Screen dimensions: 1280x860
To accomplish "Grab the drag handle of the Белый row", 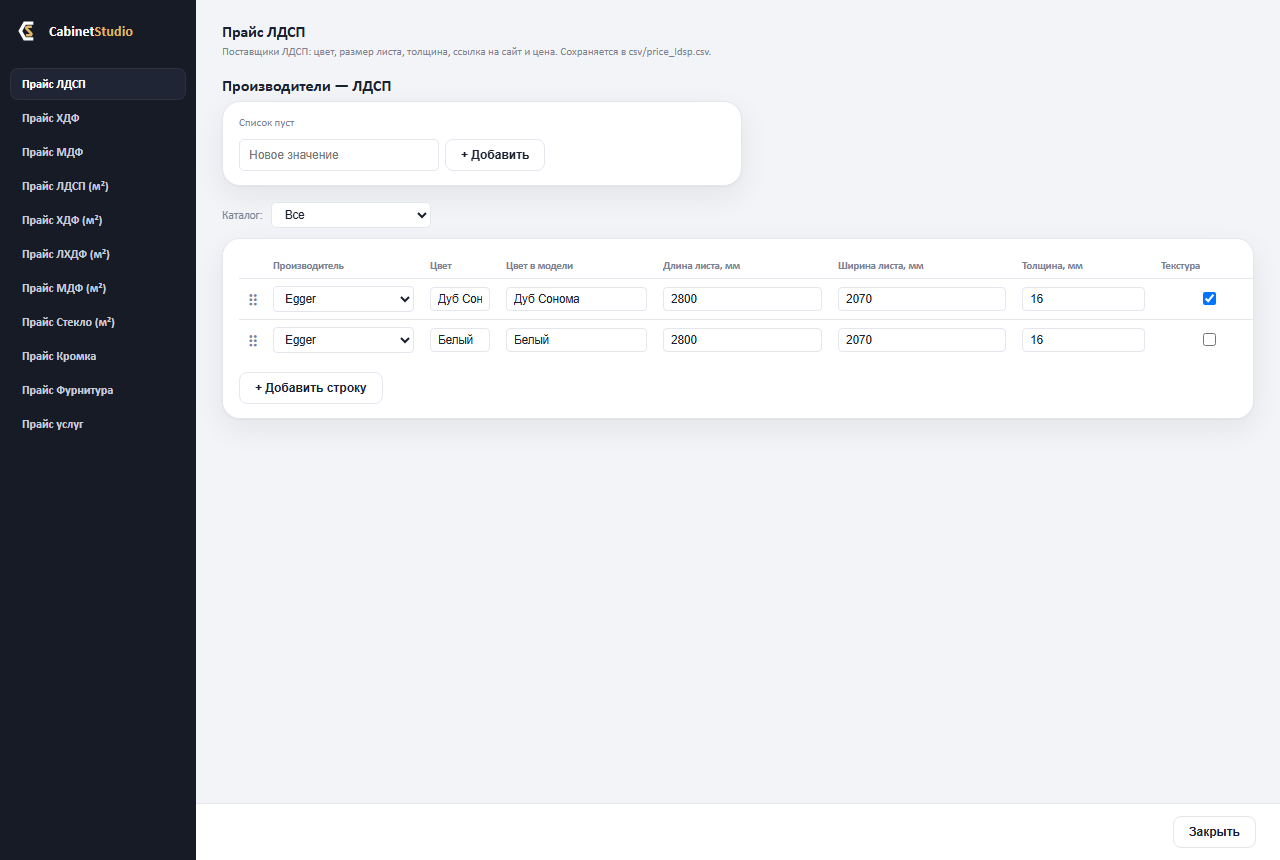I will [x=253, y=340].
